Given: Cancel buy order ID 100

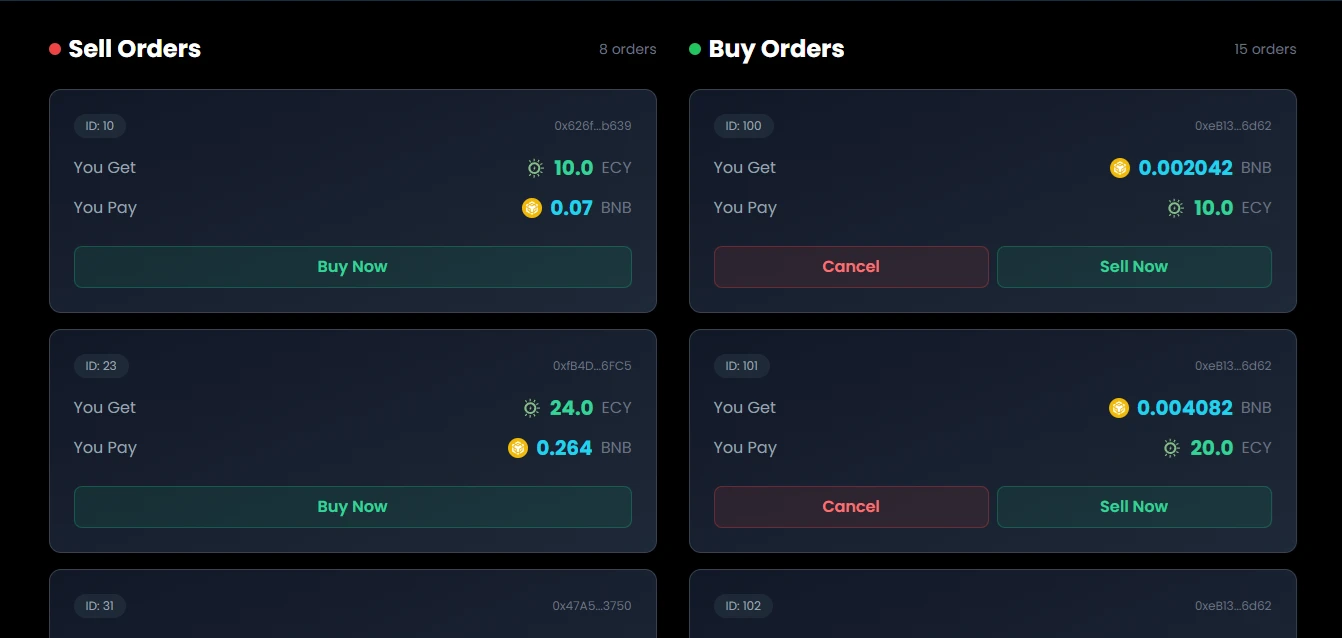Looking at the screenshot, I should [851, 267].
